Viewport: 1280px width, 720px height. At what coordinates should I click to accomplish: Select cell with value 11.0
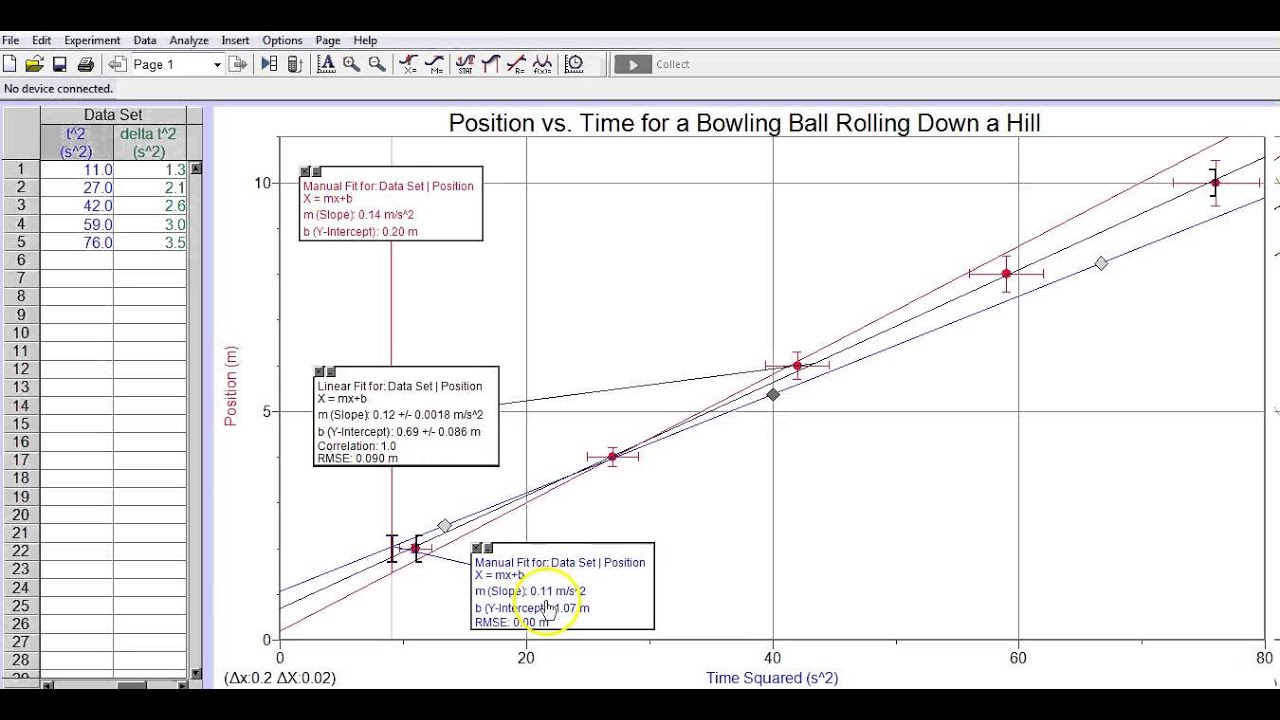[77, 170]
